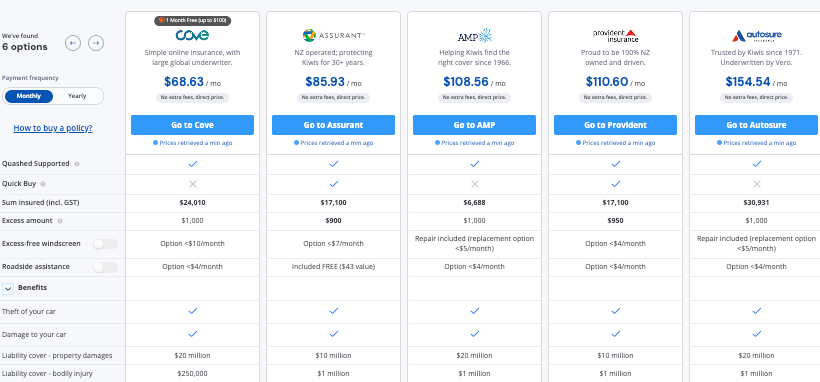
Task: Click the Provident Insurance logo
Action: (x=616, y=35)
